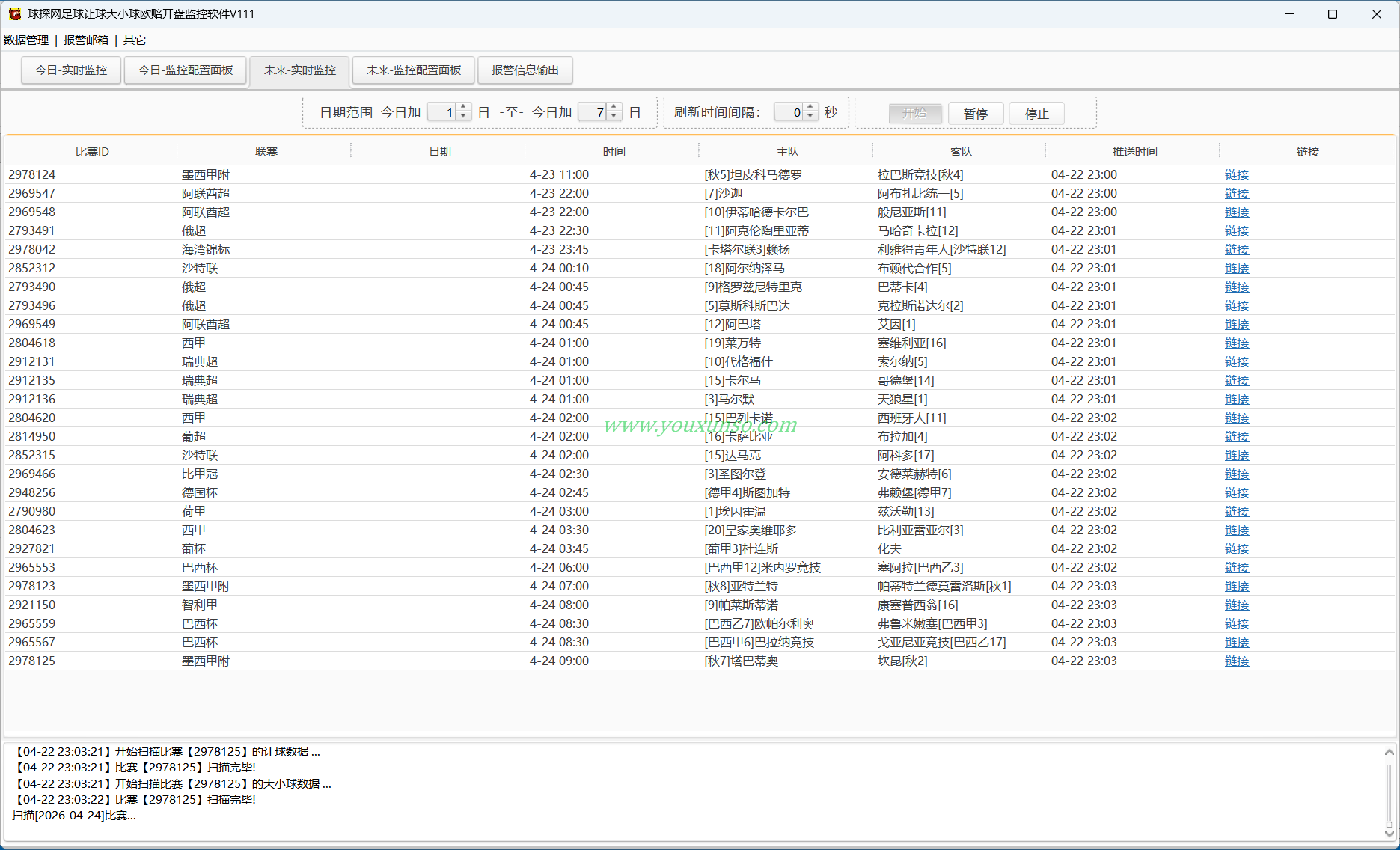1400x850 pixels.
Task: Open link for match 2969547
Action: pos(1237,194)
